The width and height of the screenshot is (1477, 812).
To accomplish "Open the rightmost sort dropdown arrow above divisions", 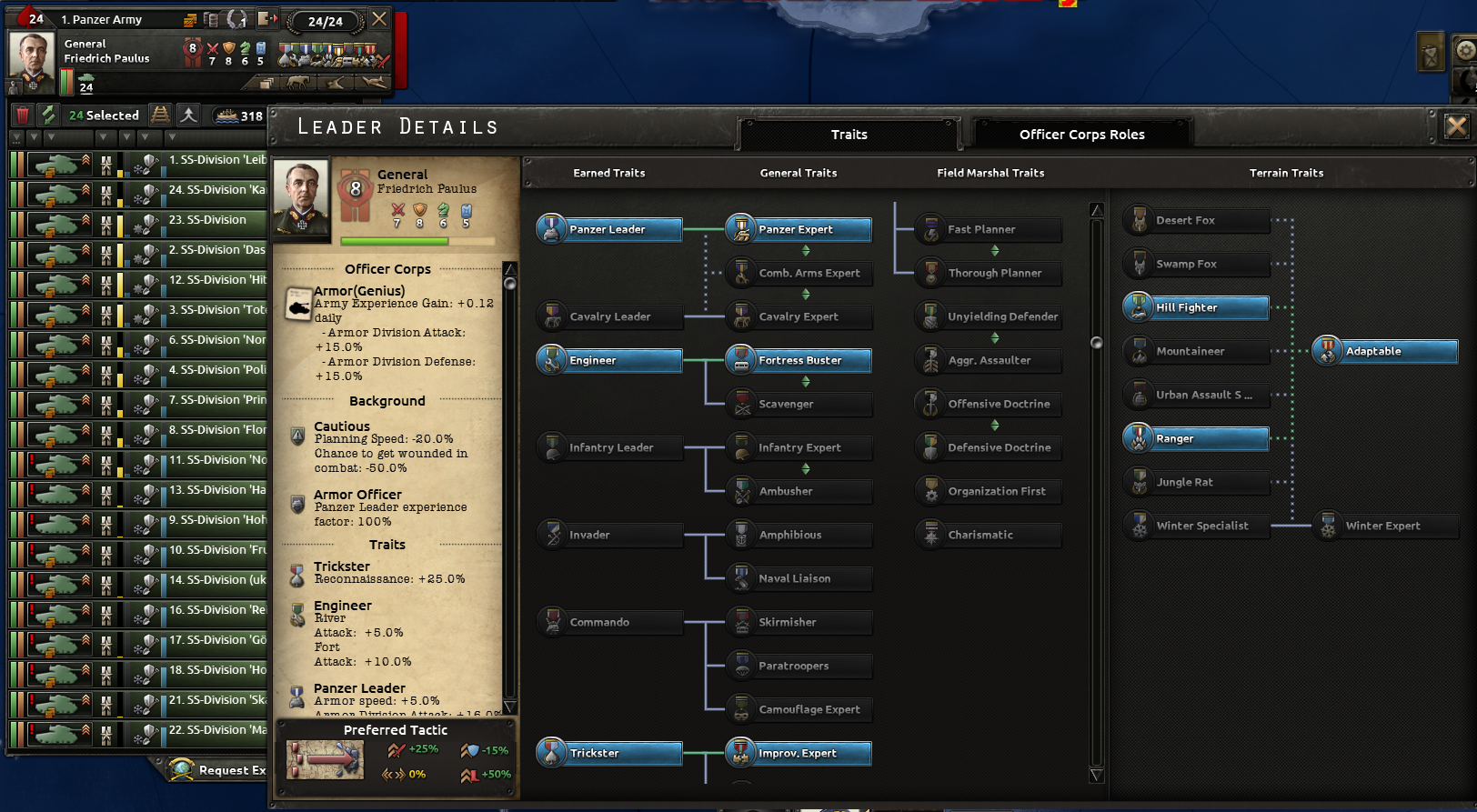I will 171,137.
